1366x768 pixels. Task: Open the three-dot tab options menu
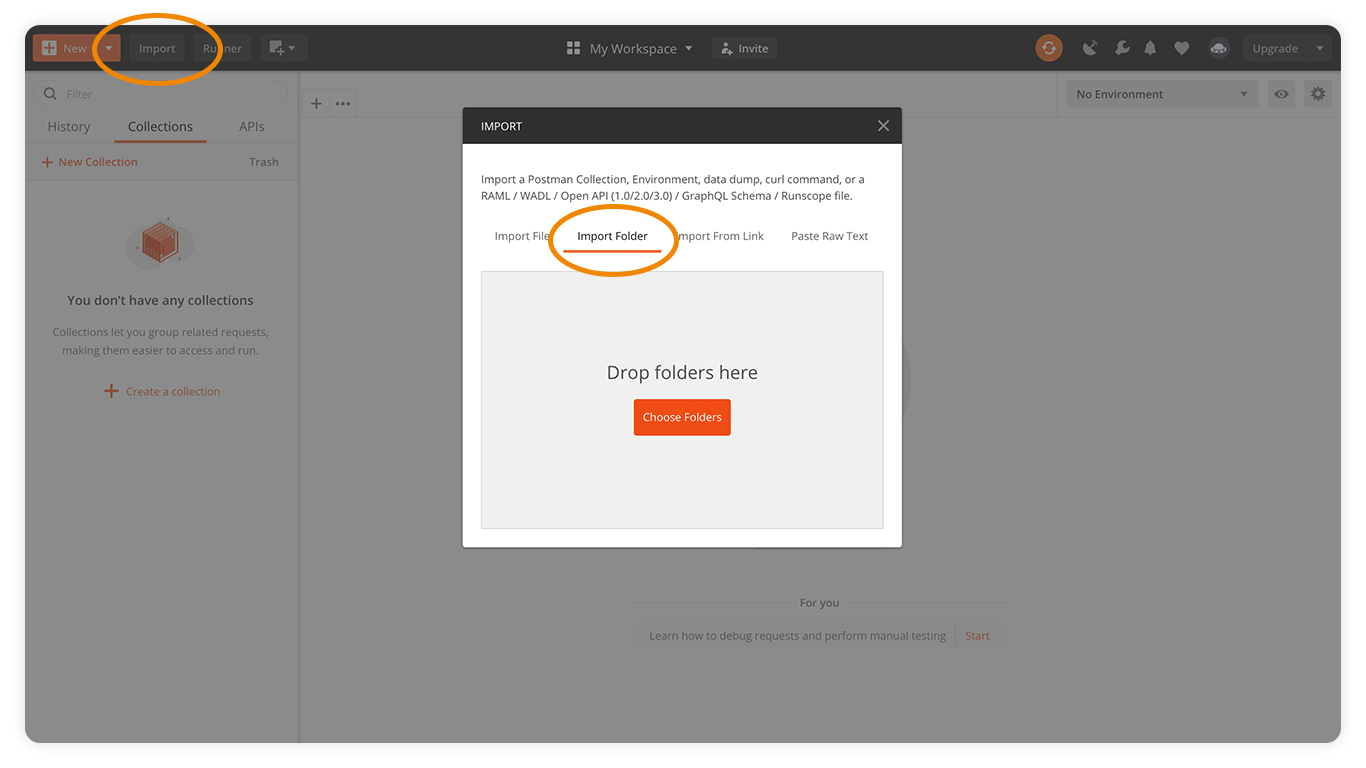pyautogui.click(x=343, y=103)
